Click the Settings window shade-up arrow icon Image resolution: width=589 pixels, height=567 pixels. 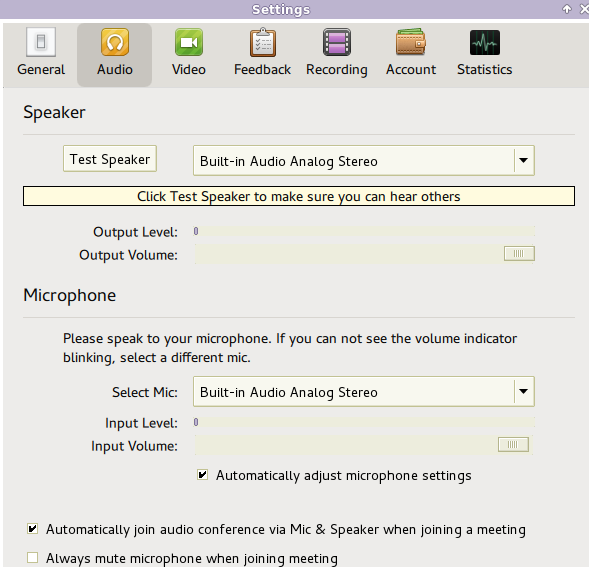tap(566, 9)
